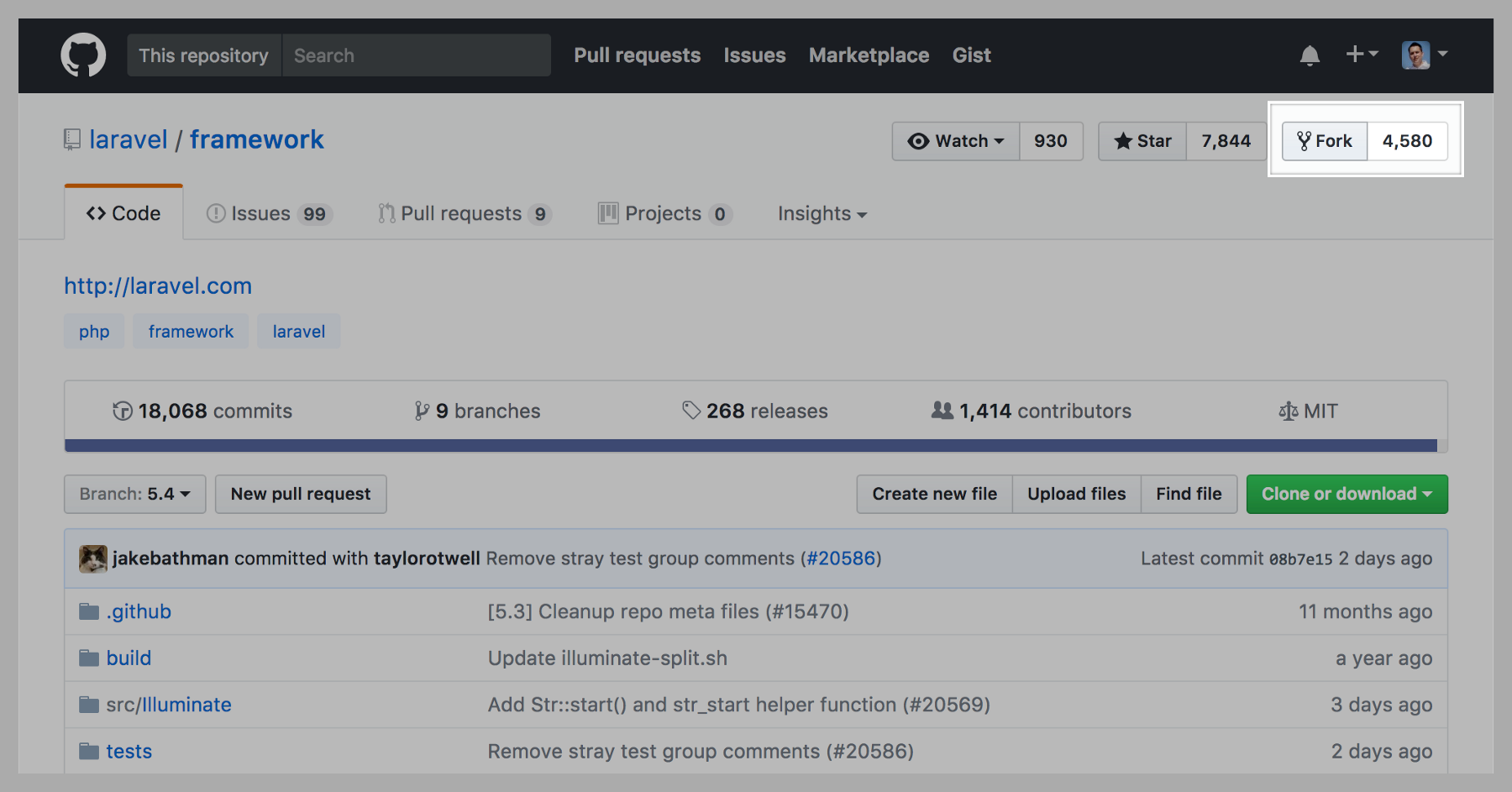Click the branches git-branch icon
Screen dimensions: 1512x792
(422, 411)
